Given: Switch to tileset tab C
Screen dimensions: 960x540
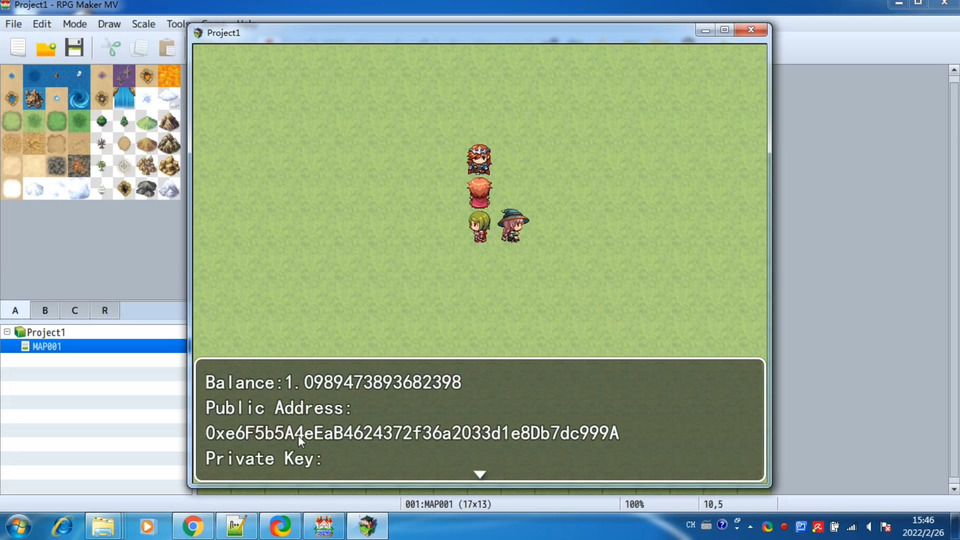Looking at the screenshot, I should pos(75,310).
